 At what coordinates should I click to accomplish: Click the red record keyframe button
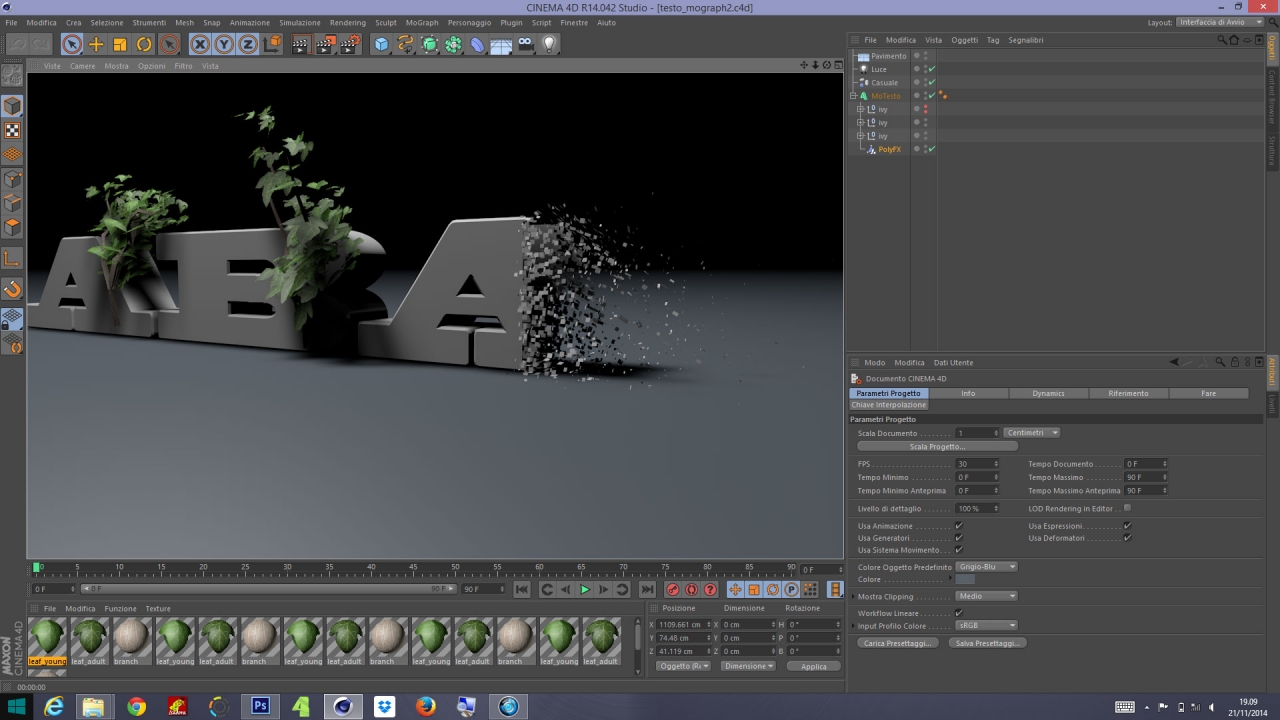[x=672, y=590]
